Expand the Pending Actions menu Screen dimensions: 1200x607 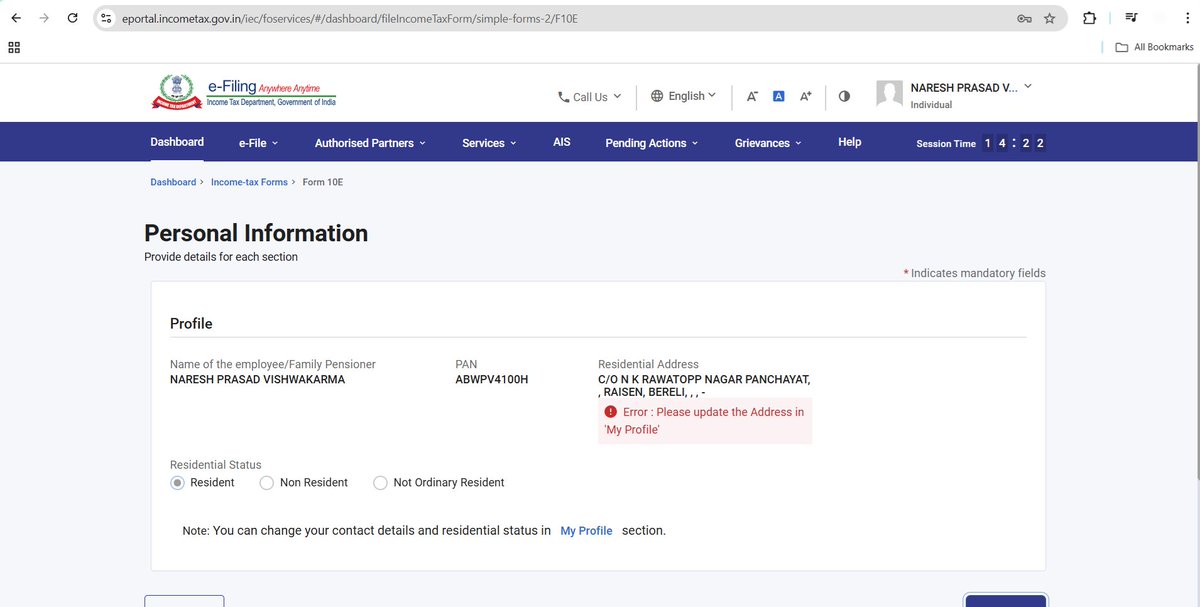coord(651,143)
